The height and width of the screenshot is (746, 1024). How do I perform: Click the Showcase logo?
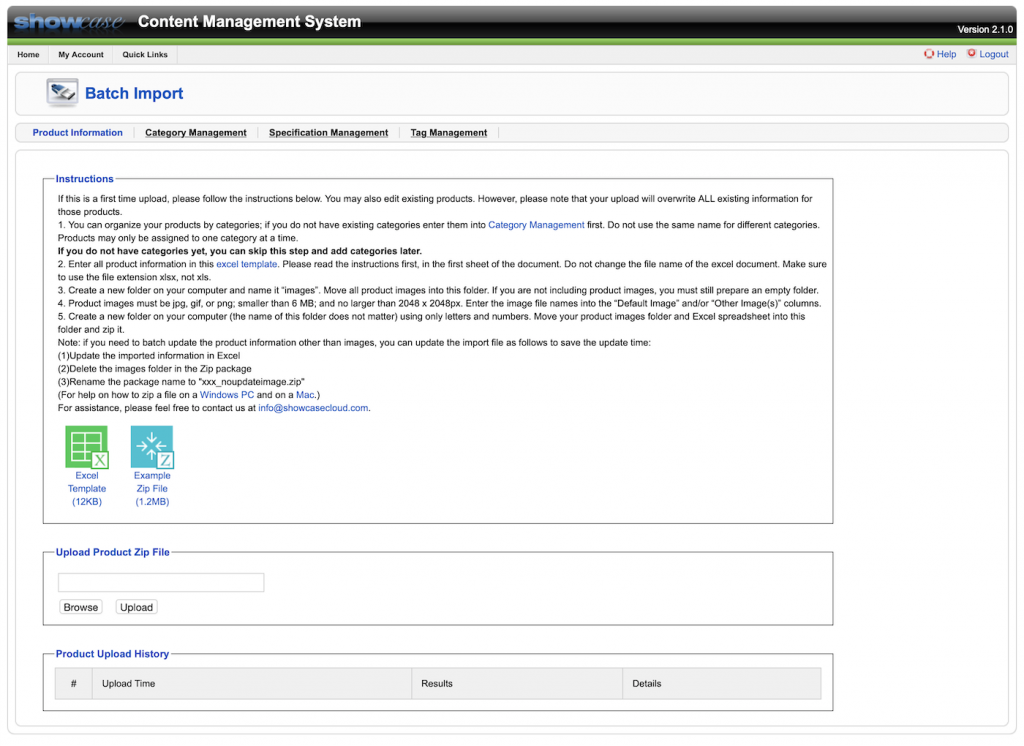pos(67,21)
